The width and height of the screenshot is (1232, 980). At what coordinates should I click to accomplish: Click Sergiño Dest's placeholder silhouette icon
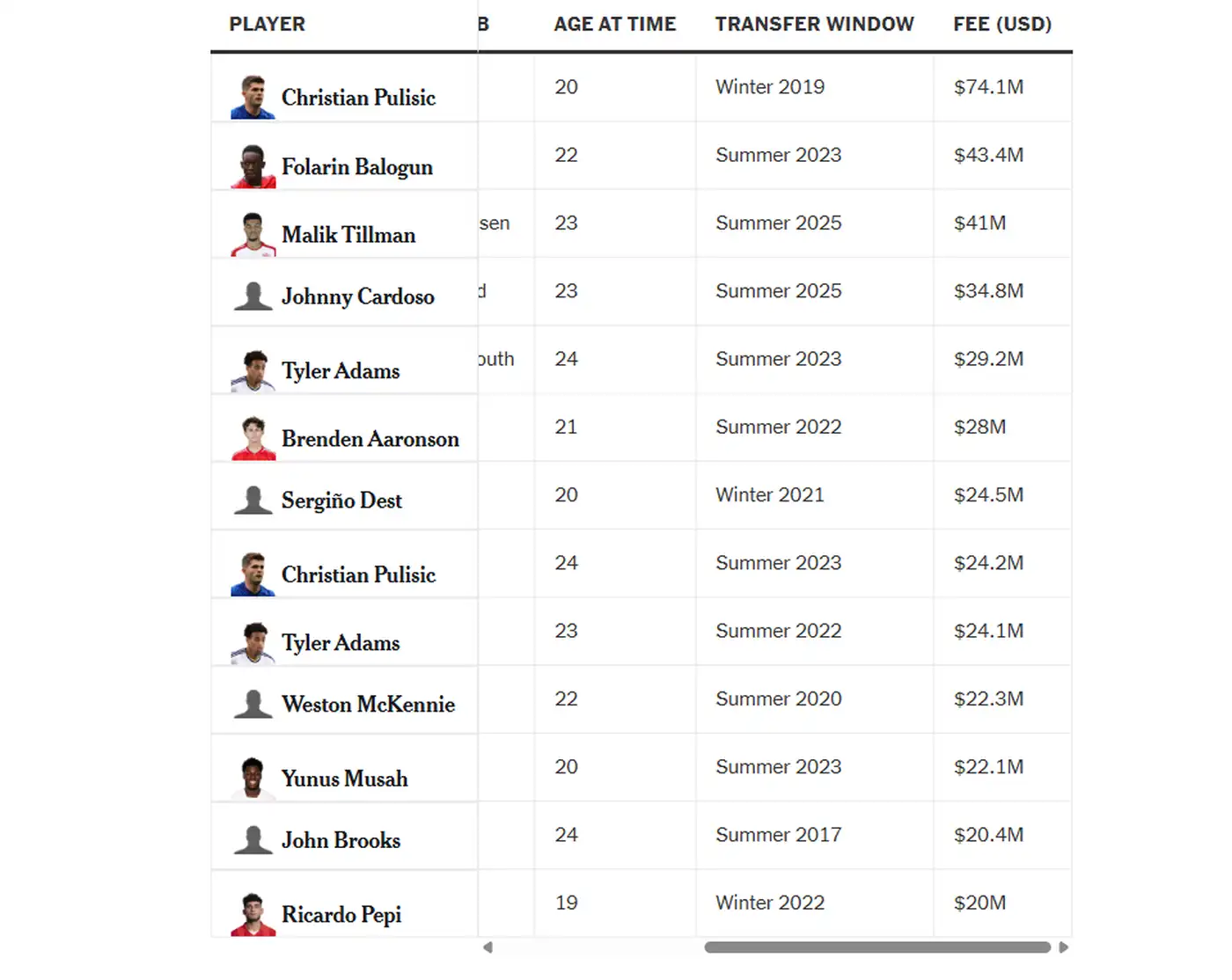(x=253, y=501)
